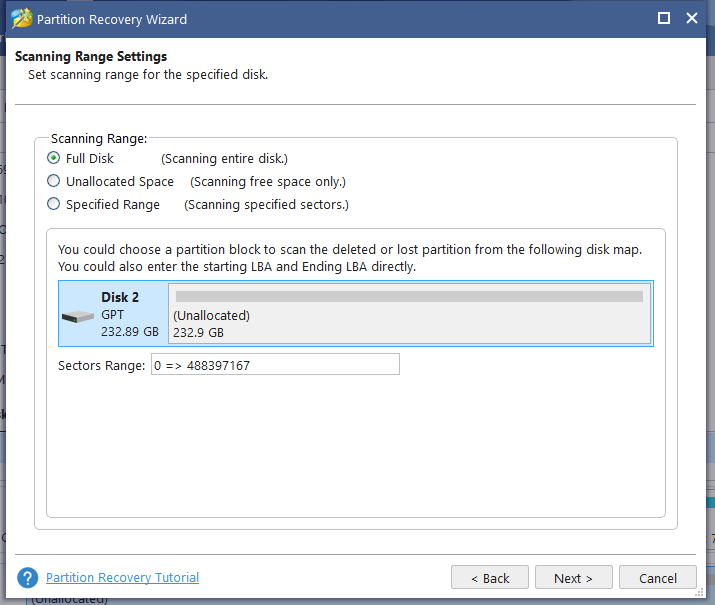Viewport: 715px width, 605px height.
Task: Click the window resize grip corner
Action: pos(699,592)
